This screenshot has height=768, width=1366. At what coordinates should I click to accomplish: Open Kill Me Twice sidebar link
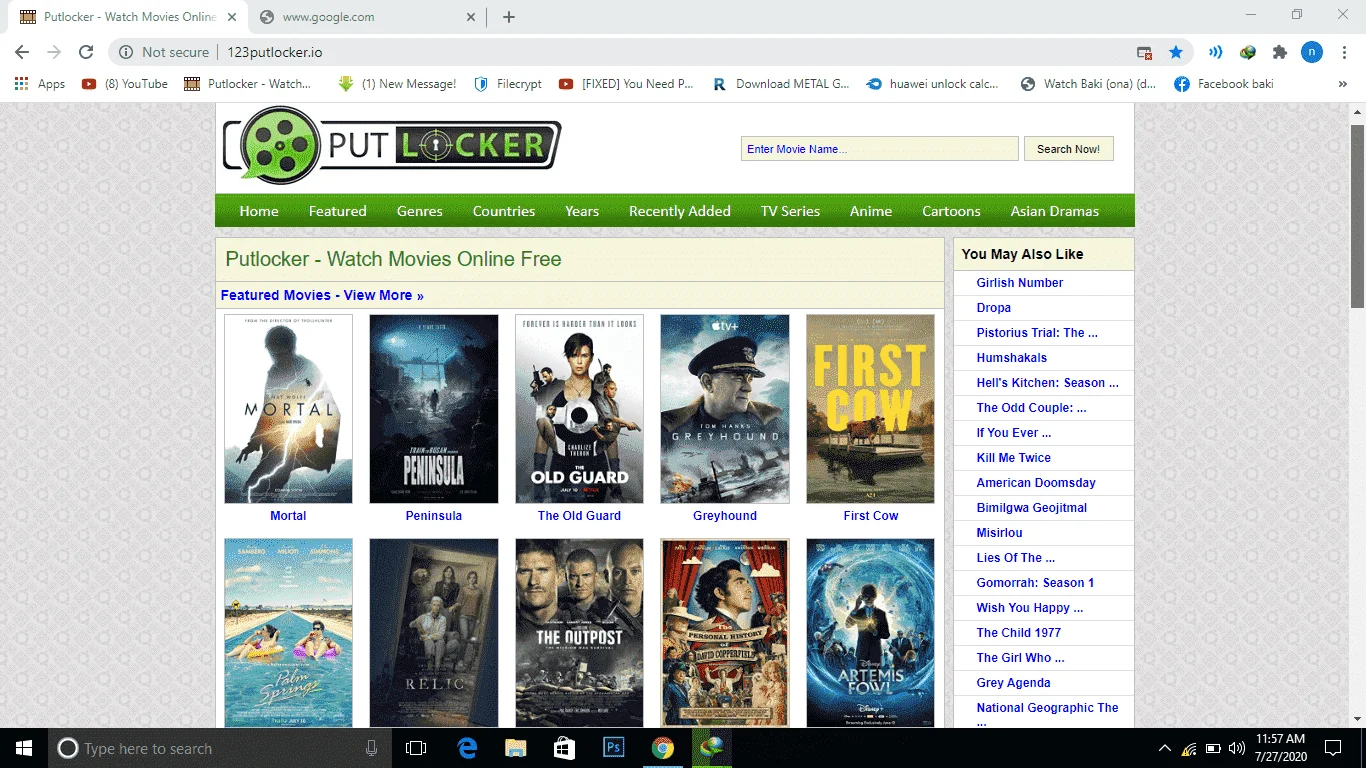click(1014, 458)
